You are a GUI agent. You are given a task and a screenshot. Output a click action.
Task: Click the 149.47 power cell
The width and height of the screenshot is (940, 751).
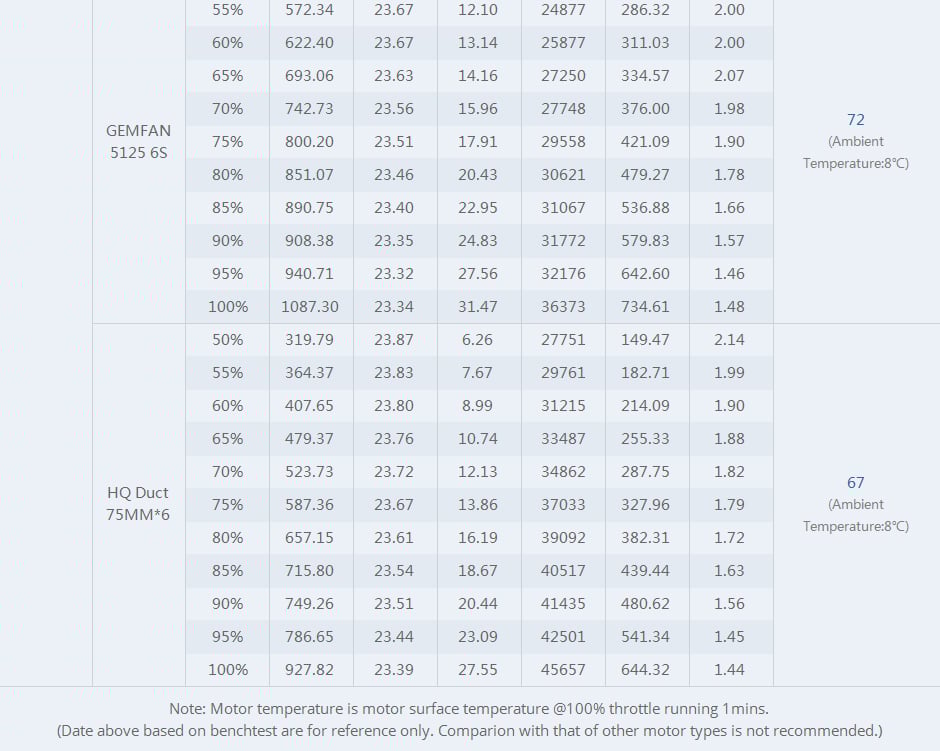[x=647, y=340]
